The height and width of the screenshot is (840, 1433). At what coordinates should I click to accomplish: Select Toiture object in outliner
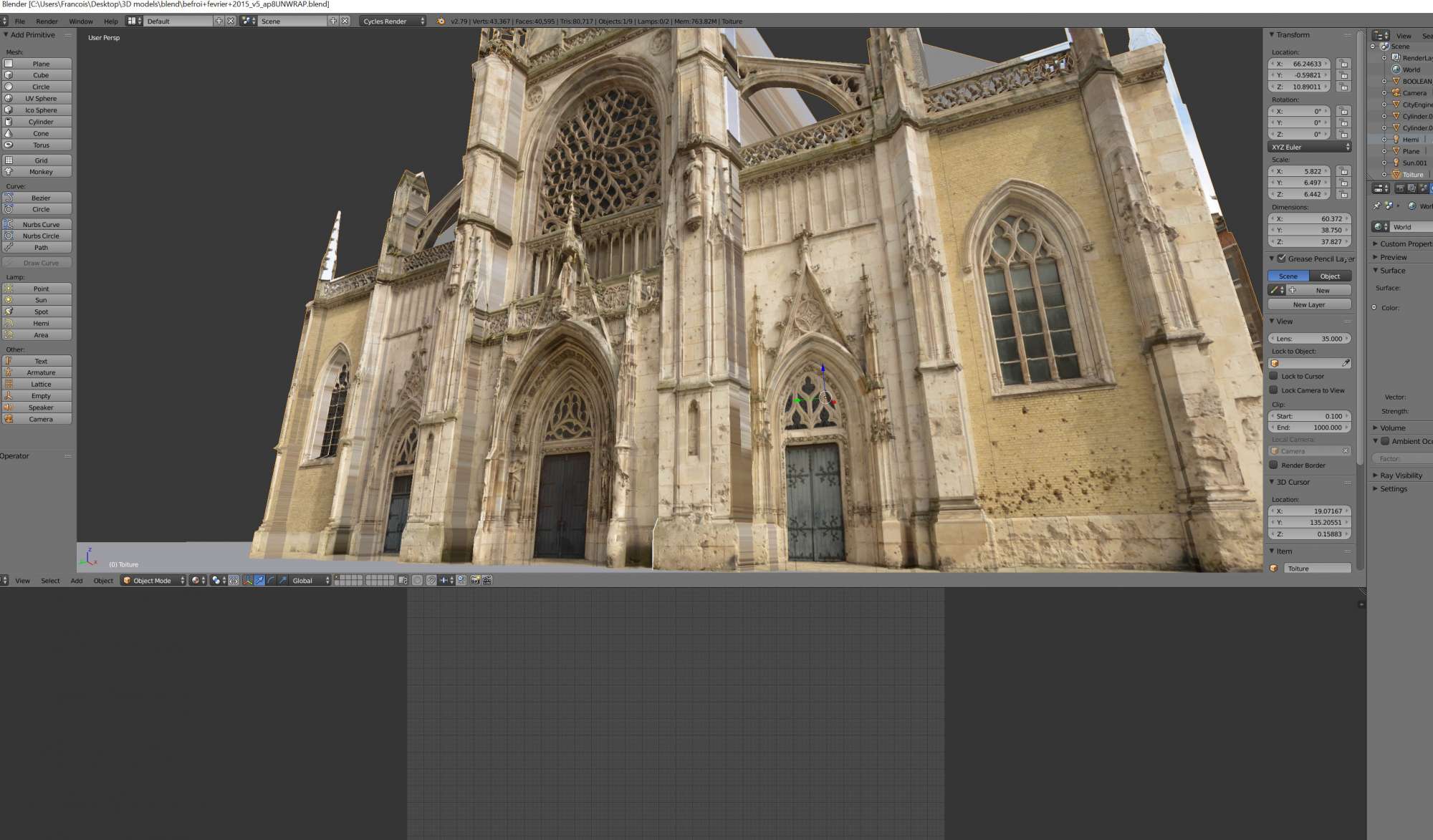tap(1412, 174)
